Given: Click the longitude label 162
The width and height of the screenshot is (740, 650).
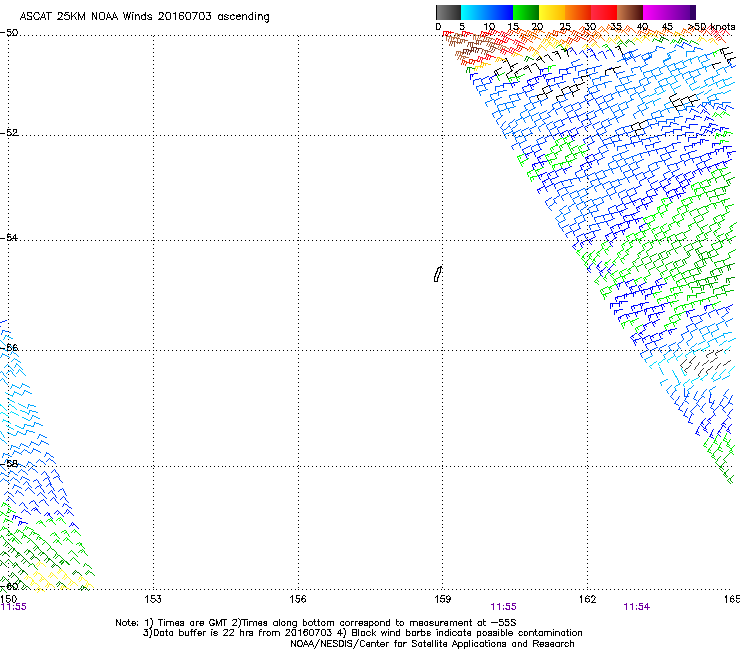Looking at the screenshot, I should tap(588, 599).
